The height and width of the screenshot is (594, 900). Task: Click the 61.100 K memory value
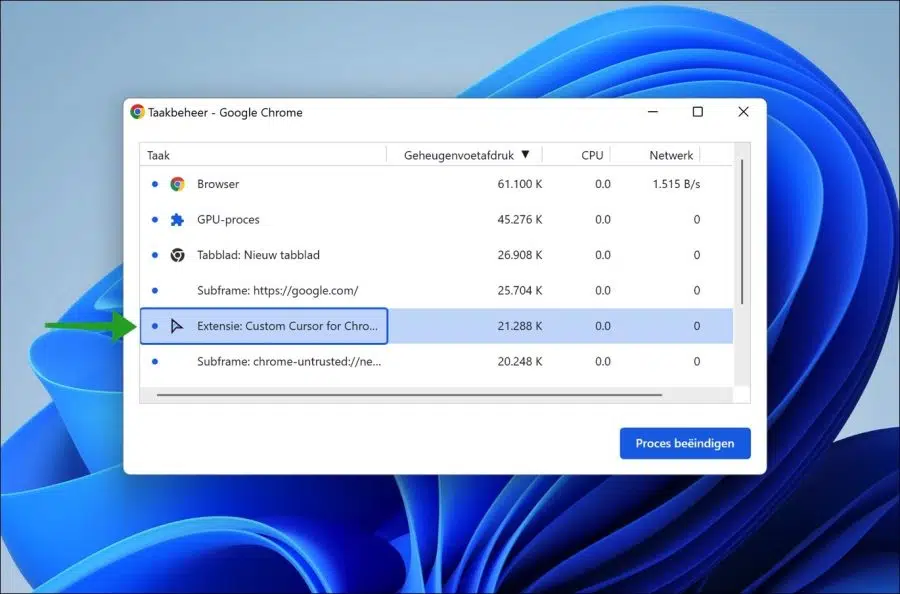519,184
